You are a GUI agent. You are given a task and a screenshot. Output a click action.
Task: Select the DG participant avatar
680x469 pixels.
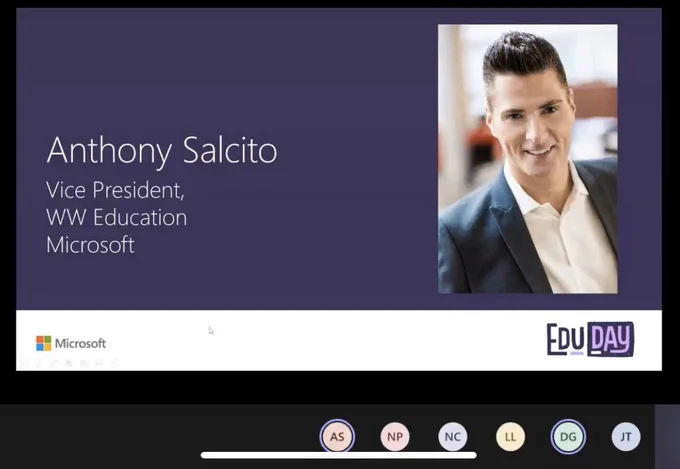[x=568, y=436]
